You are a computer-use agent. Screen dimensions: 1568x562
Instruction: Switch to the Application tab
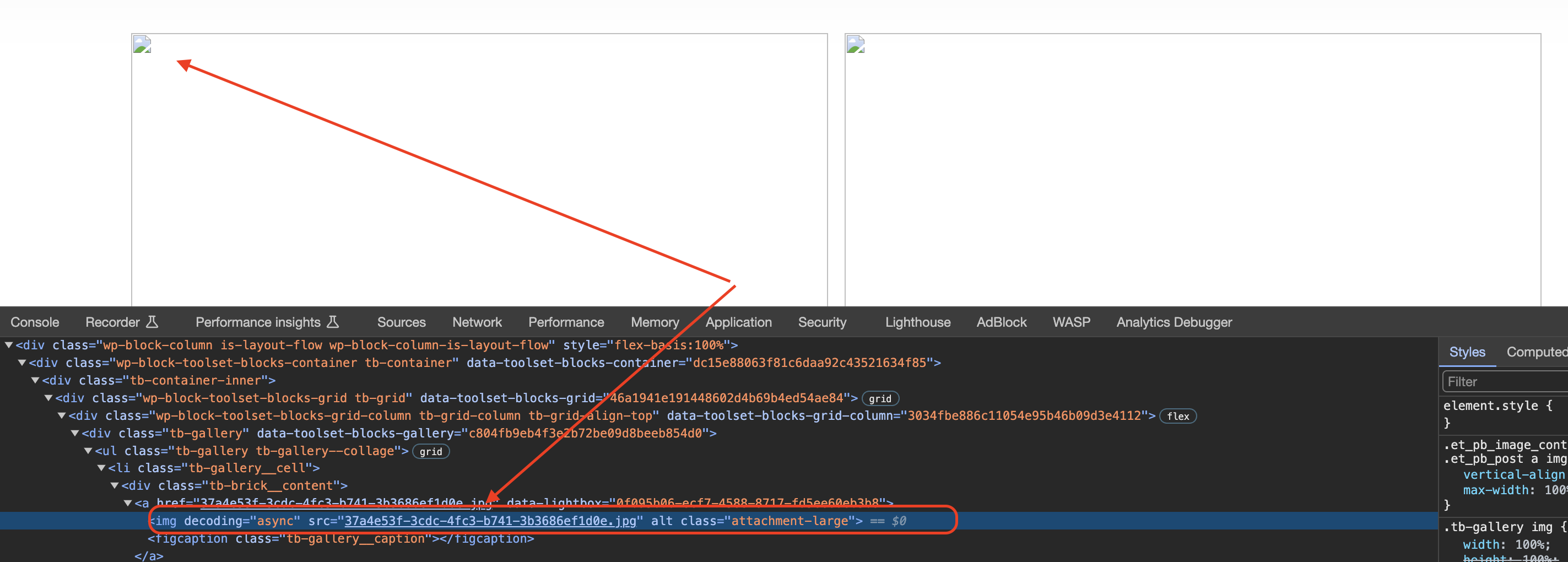(738, 322)
